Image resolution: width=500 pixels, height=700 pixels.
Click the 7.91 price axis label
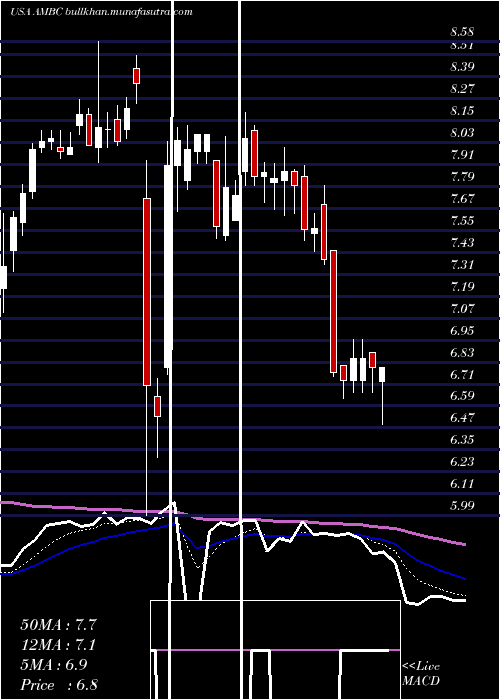[x=462, y=154]
